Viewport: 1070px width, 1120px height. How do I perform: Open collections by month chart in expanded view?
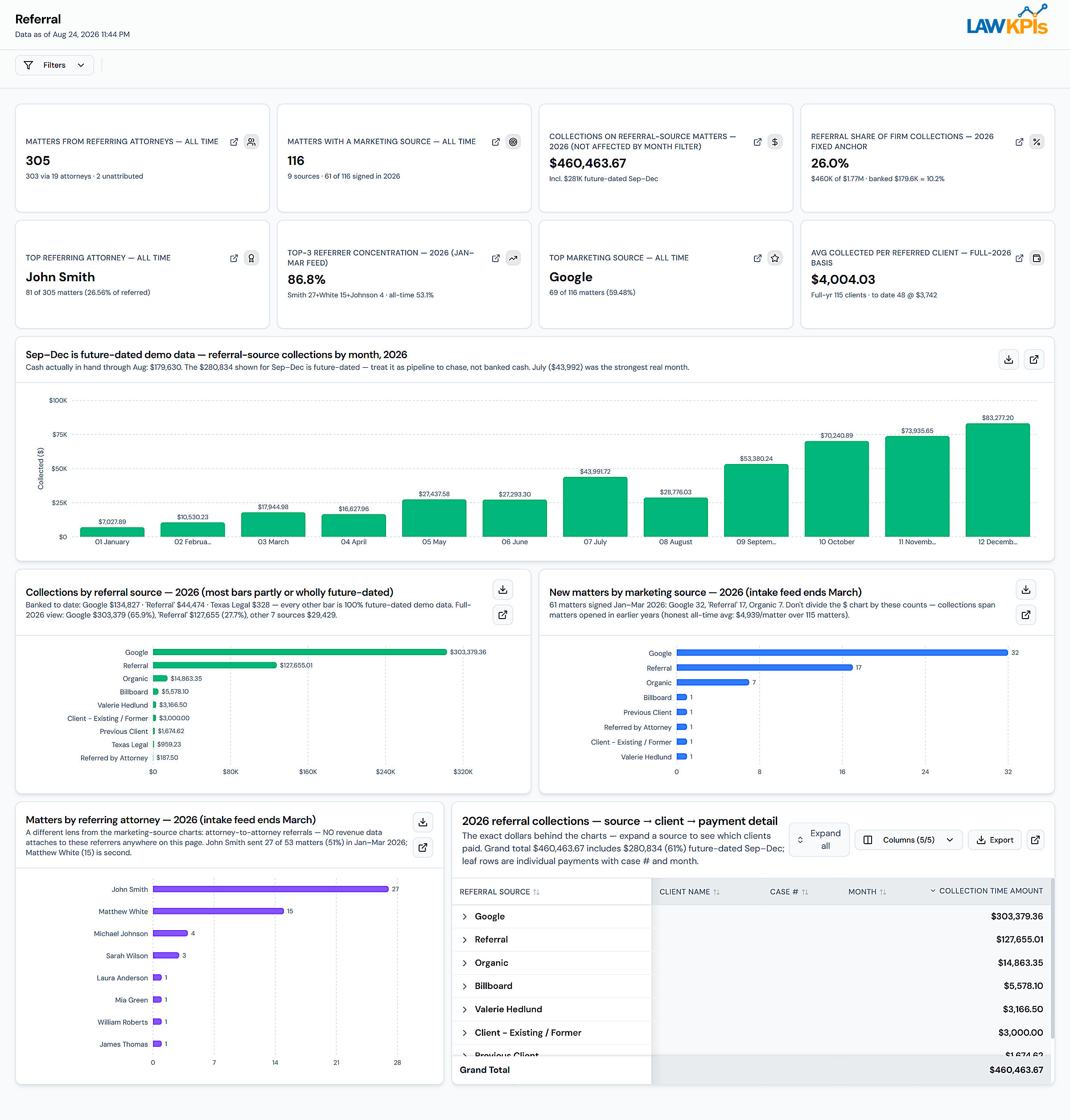tap(1034, 360)
